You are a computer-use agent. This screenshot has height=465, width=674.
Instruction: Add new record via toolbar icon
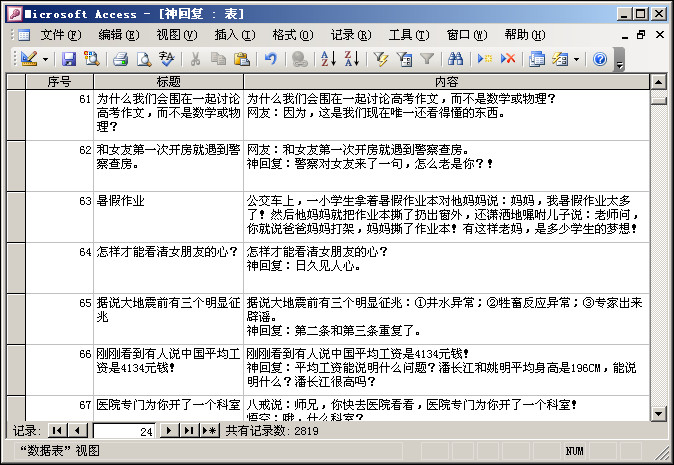coord(484,59)
